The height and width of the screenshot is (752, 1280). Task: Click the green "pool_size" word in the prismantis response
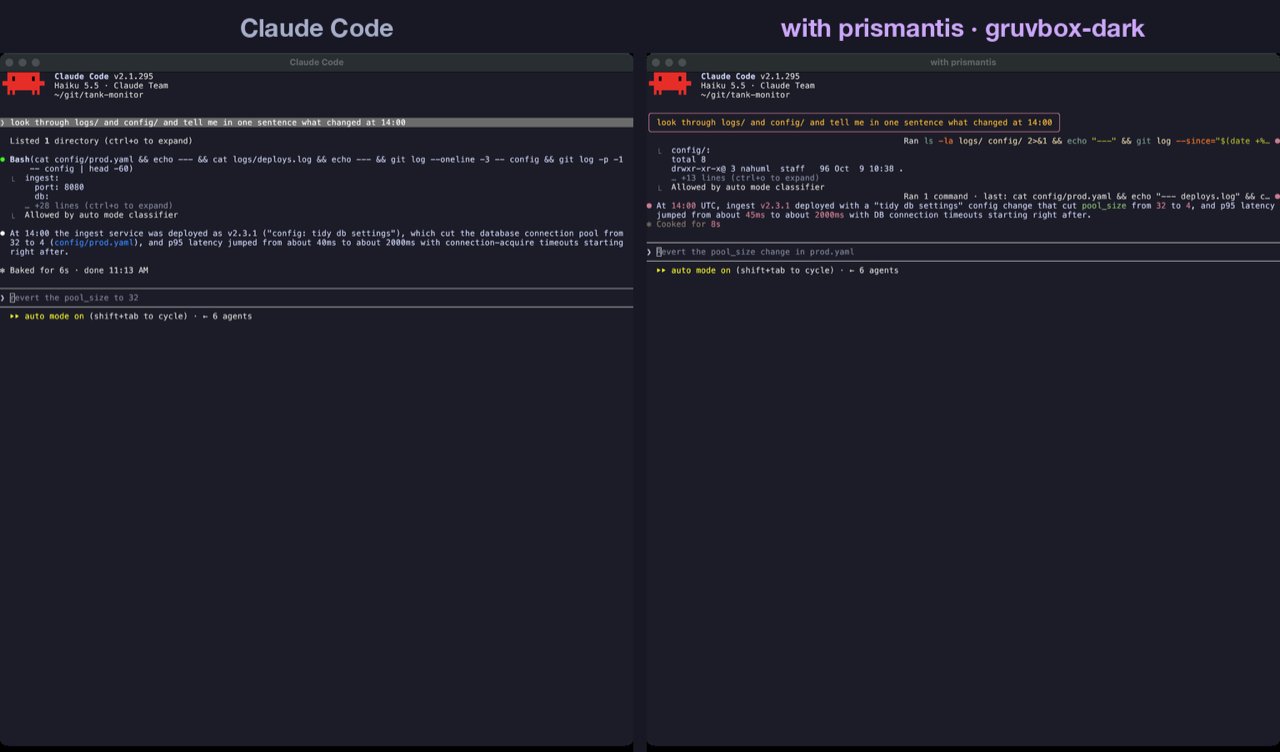click(1104, 206)
